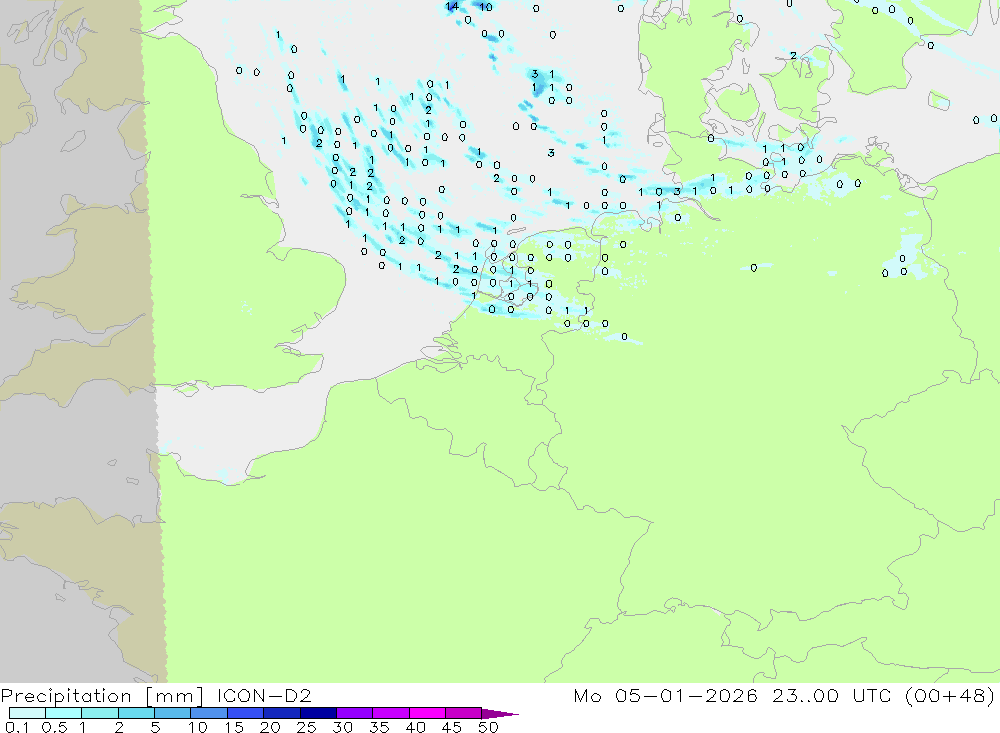
Task: Click the 'ICON-D2' model name text
Action: 264,695
